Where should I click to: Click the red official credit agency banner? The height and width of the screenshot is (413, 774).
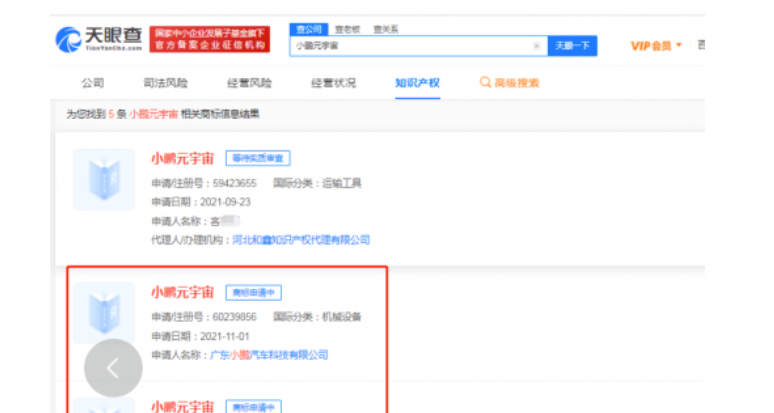point(210,39)
